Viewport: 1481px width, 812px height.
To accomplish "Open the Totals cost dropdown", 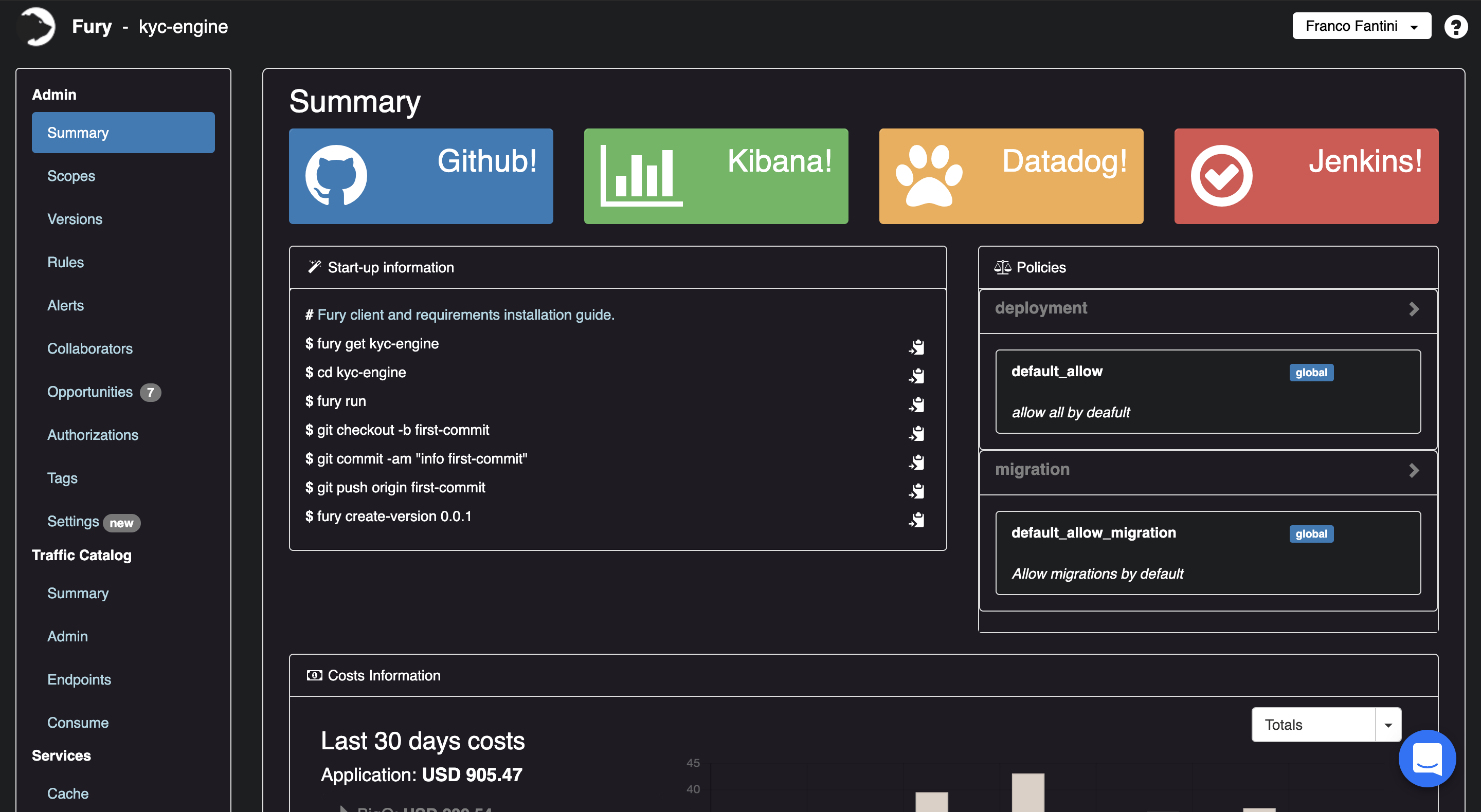I will point(1326,725).
